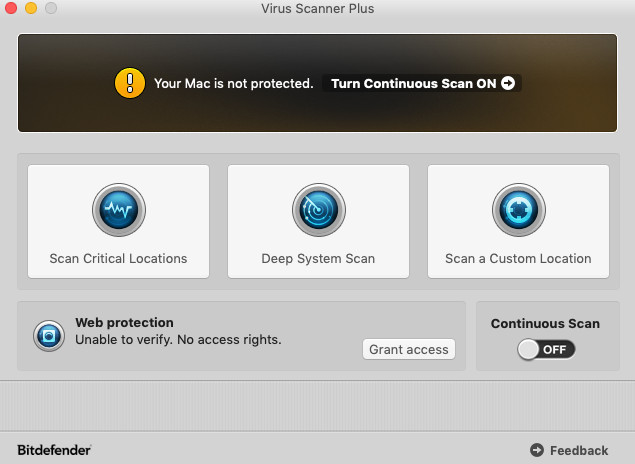Click the Feedback arrow icon

click(x=537, y=450)
